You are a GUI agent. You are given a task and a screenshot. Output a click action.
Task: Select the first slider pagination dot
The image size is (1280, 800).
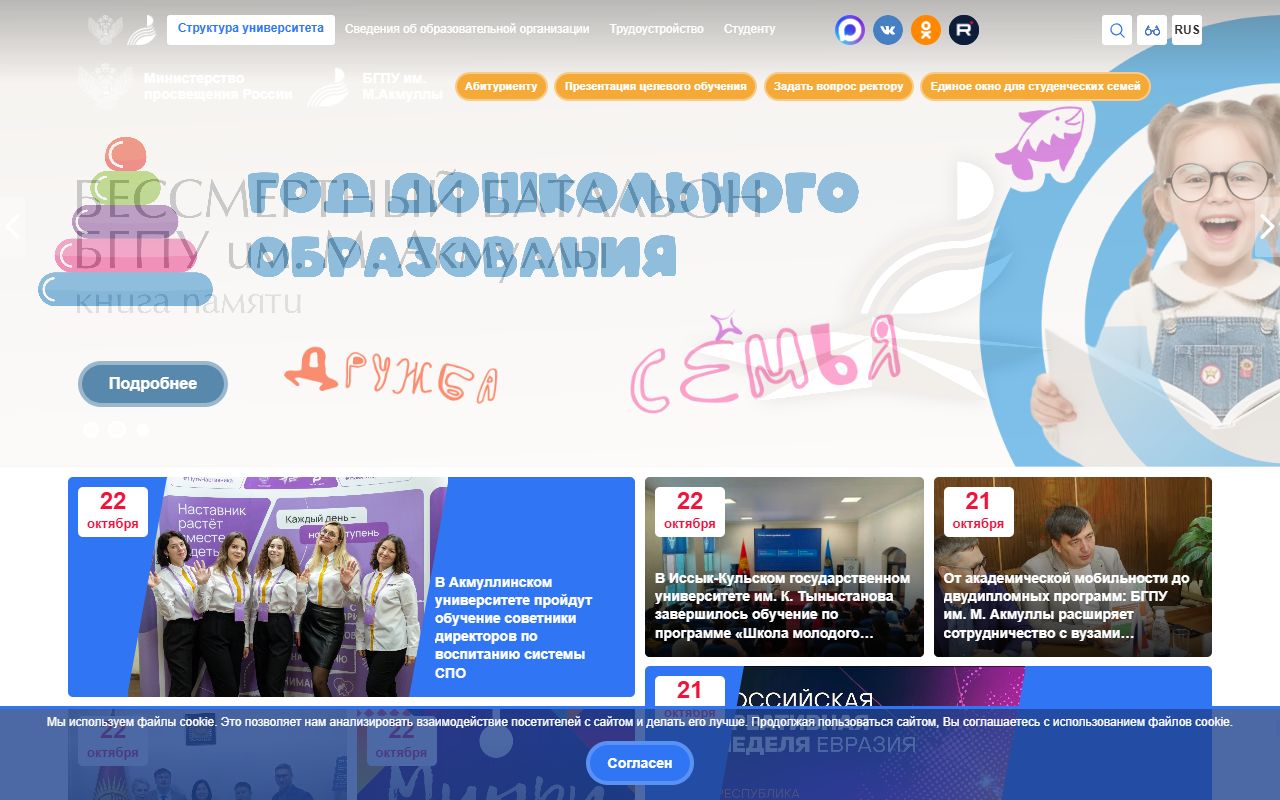tap(91, 430)
